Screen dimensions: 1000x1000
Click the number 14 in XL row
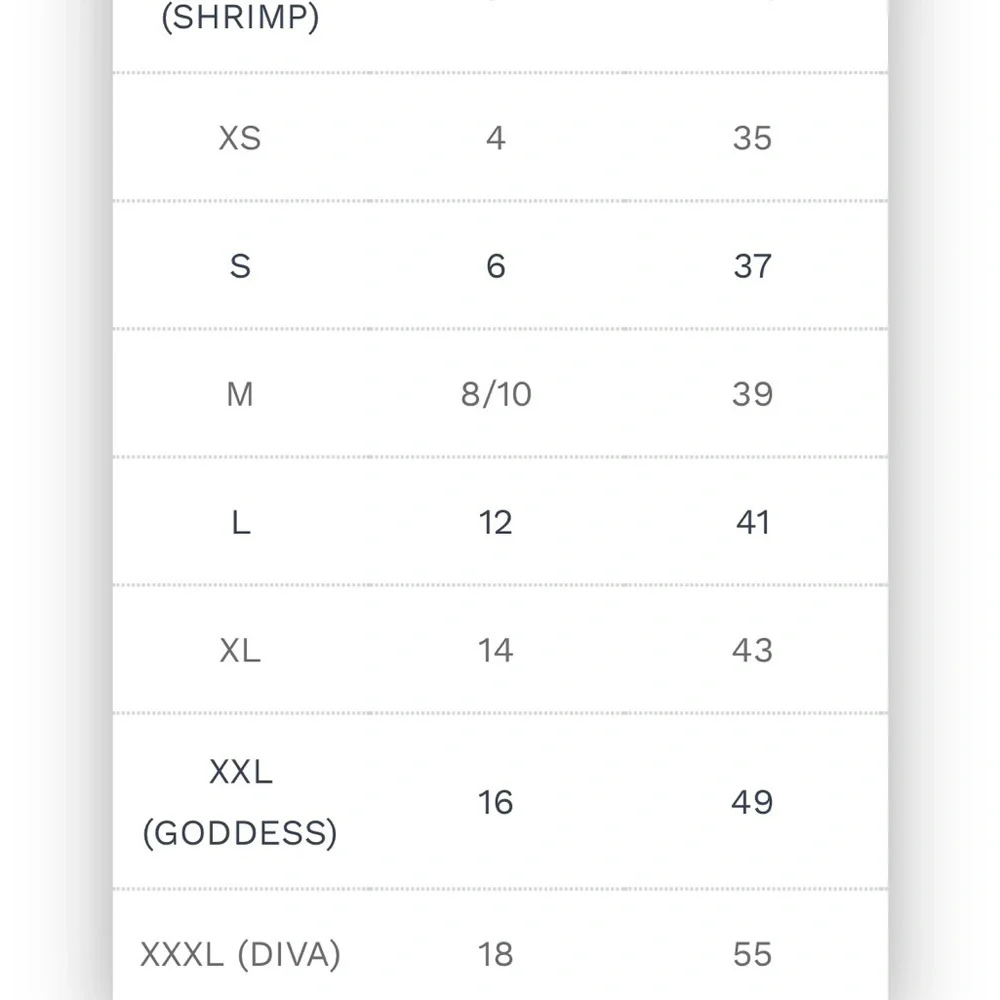tap(496, 650)
